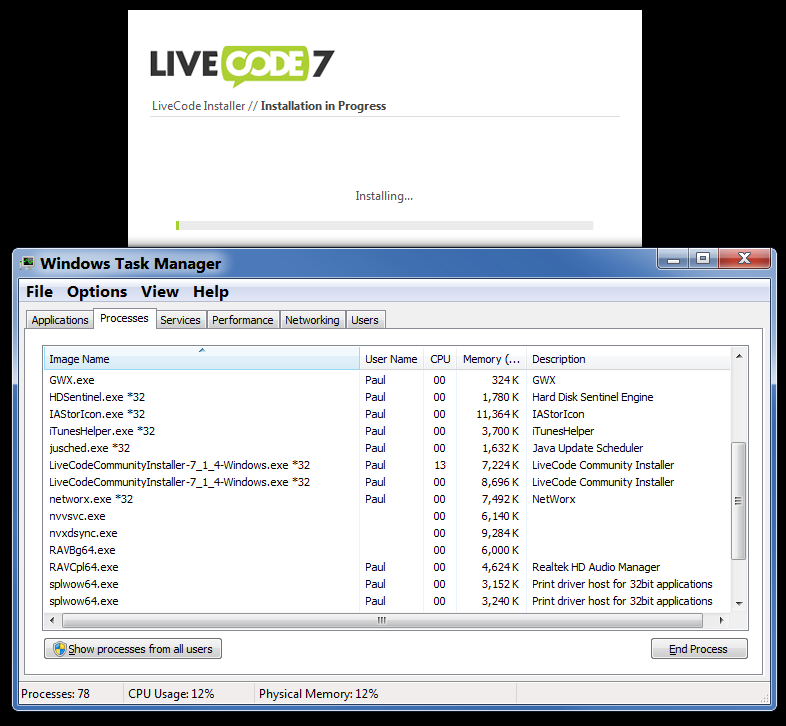Select splwow64.exe with 3,240 K memory
The height and width of the screenshot is (726, 786).
point(387,601)
